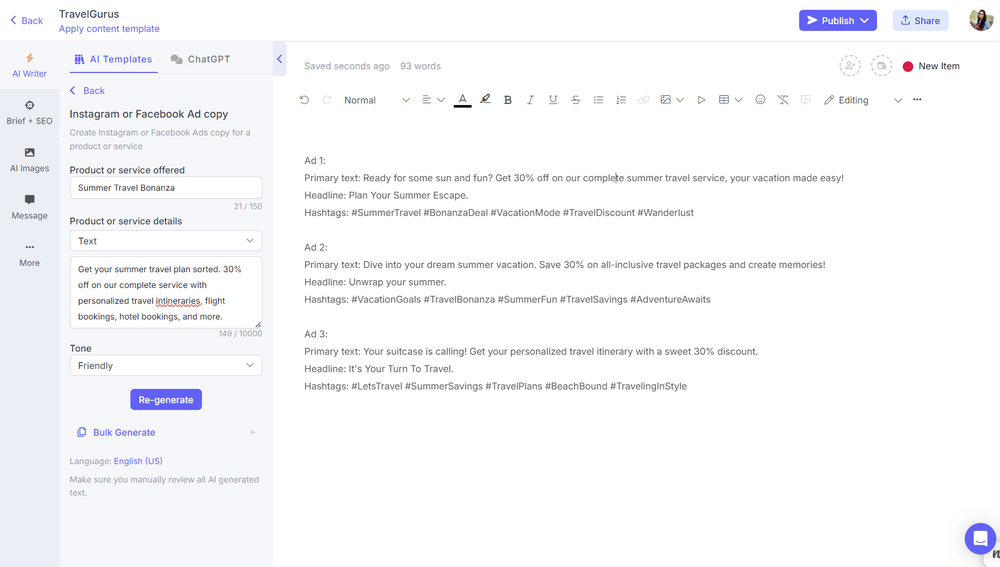This screenshot has height=567, width=1000.
Task: Insert a numbered list
Action: (x=621, y=100)
